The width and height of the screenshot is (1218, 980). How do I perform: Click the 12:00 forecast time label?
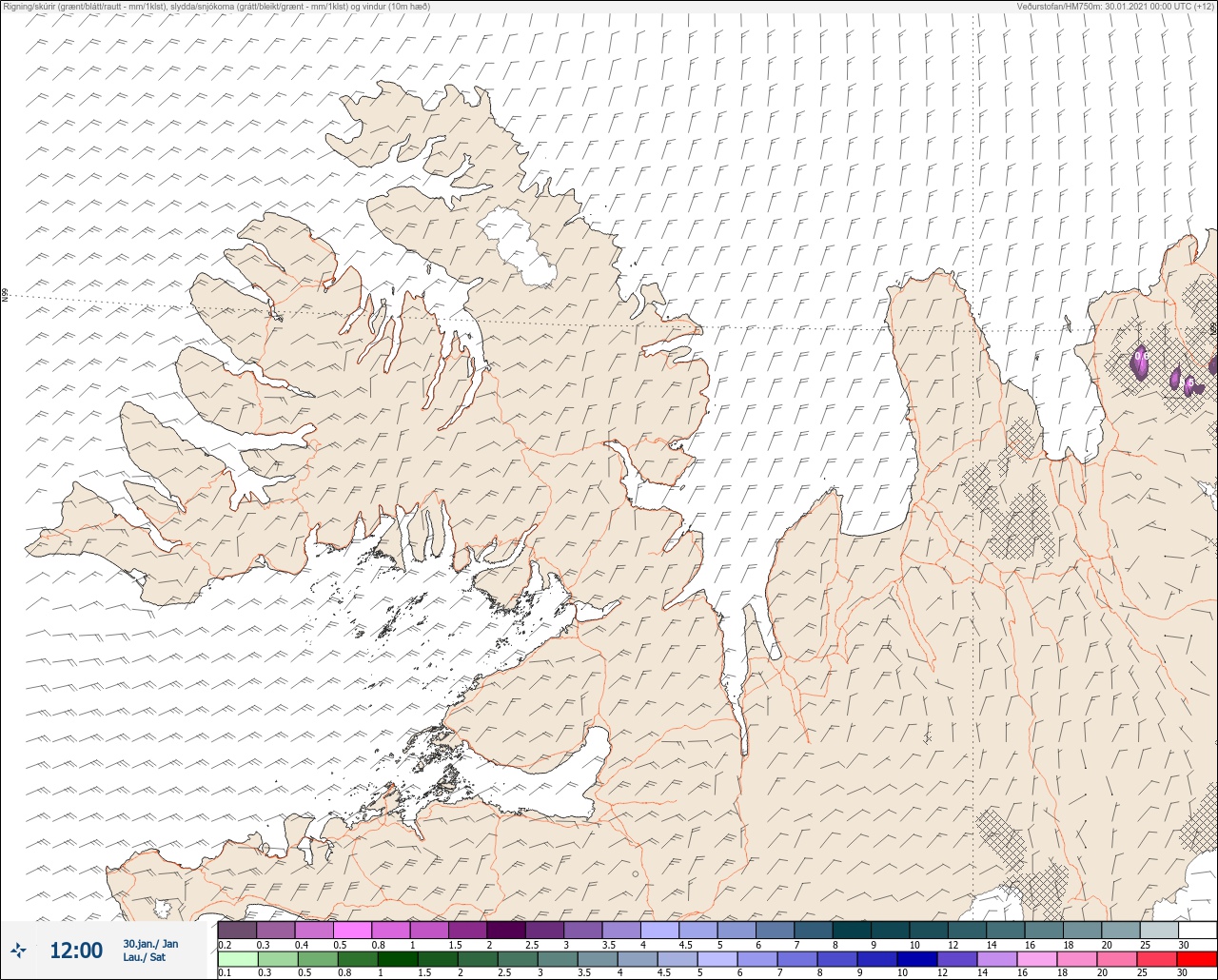pos(76,951)
